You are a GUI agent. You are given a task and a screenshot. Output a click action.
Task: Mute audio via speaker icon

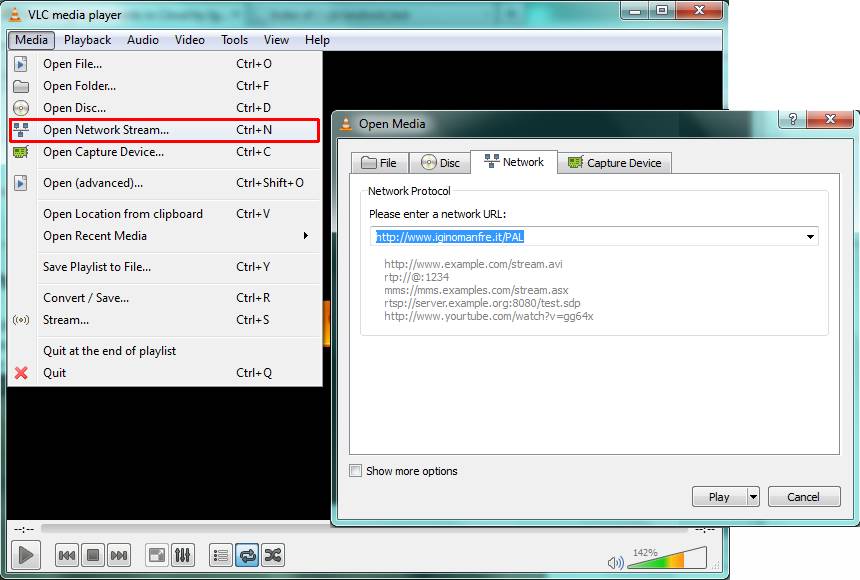[x=615, y=562]
